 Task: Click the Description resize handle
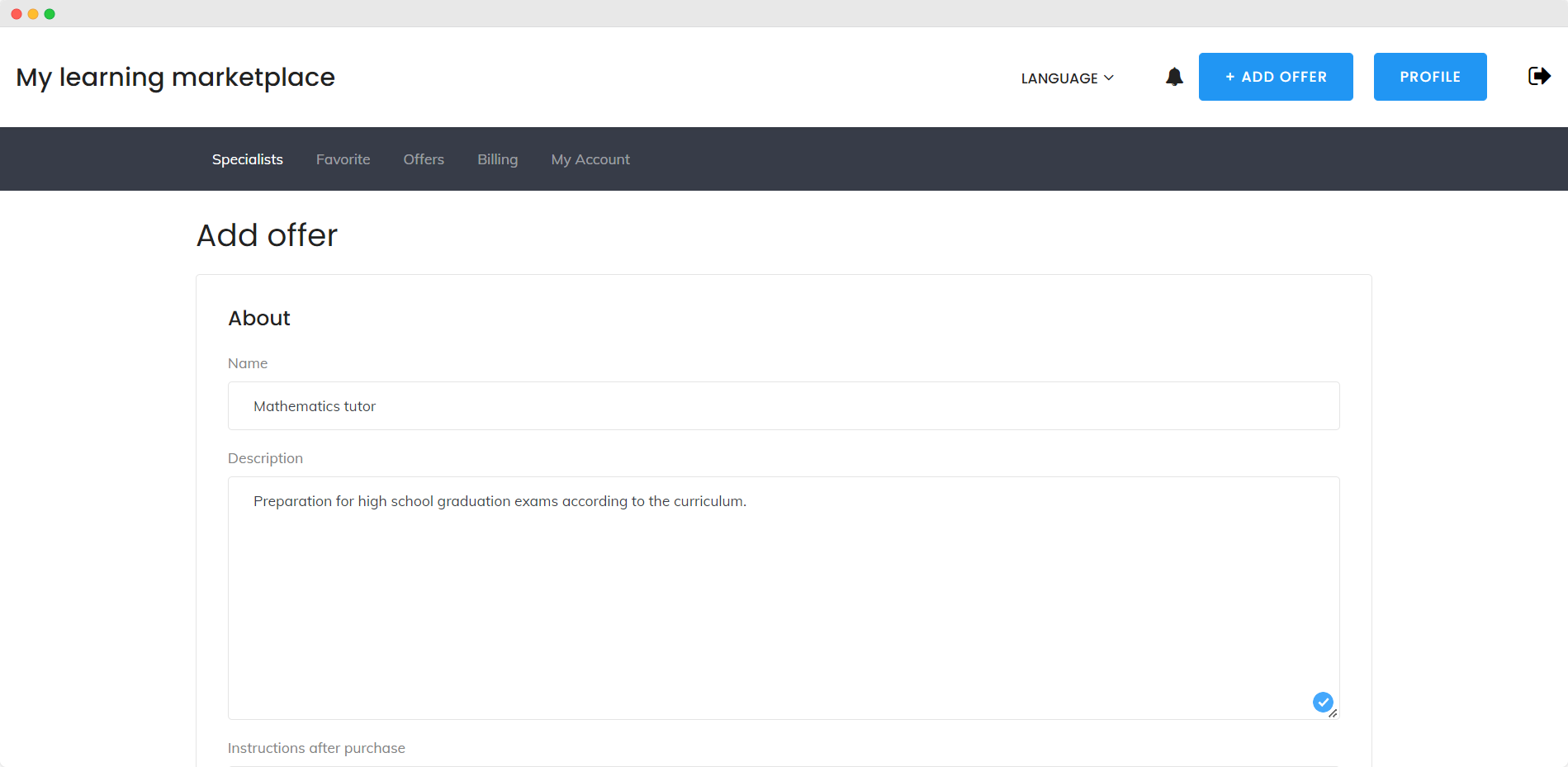pos(1333,713)
